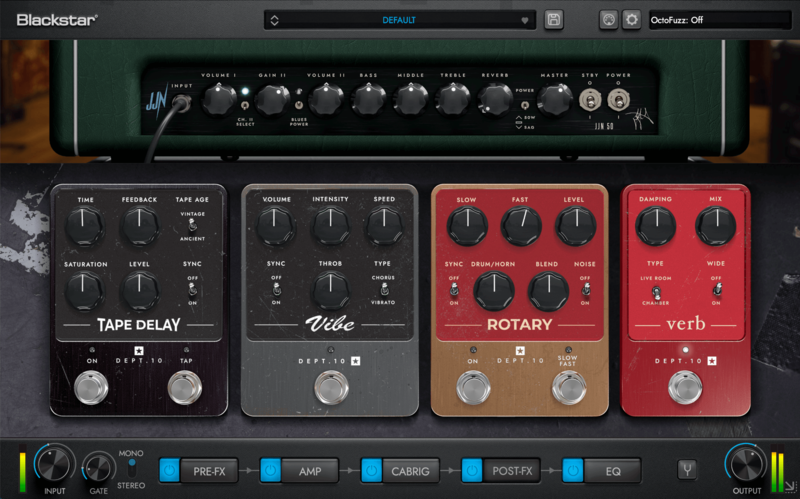Click Rotary SLOW/FAST footswitch
800x499 pixels.
(568, 388)
